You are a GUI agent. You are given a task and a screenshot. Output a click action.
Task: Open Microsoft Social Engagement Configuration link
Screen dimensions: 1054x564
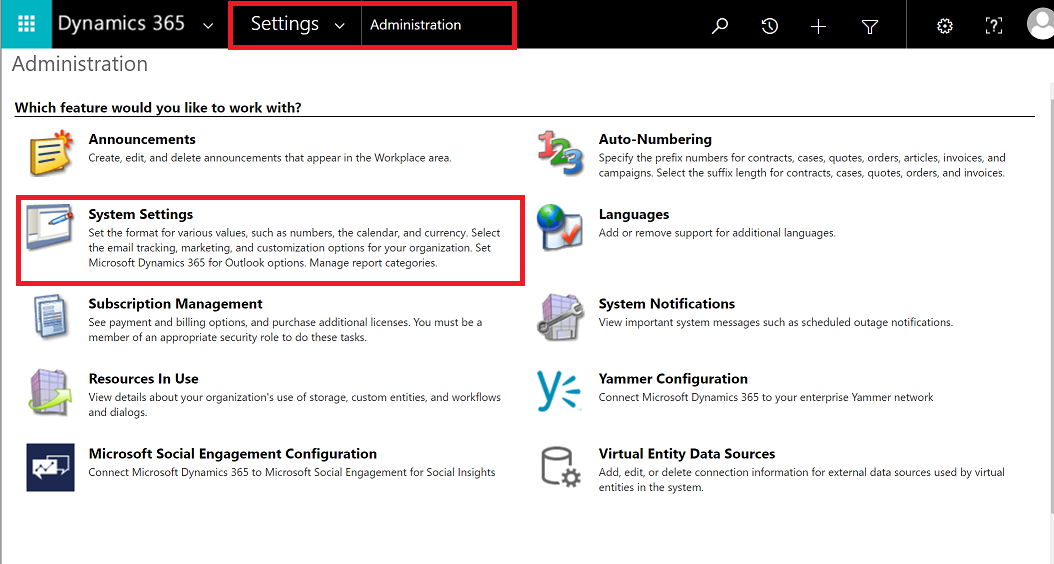(233, 454)
